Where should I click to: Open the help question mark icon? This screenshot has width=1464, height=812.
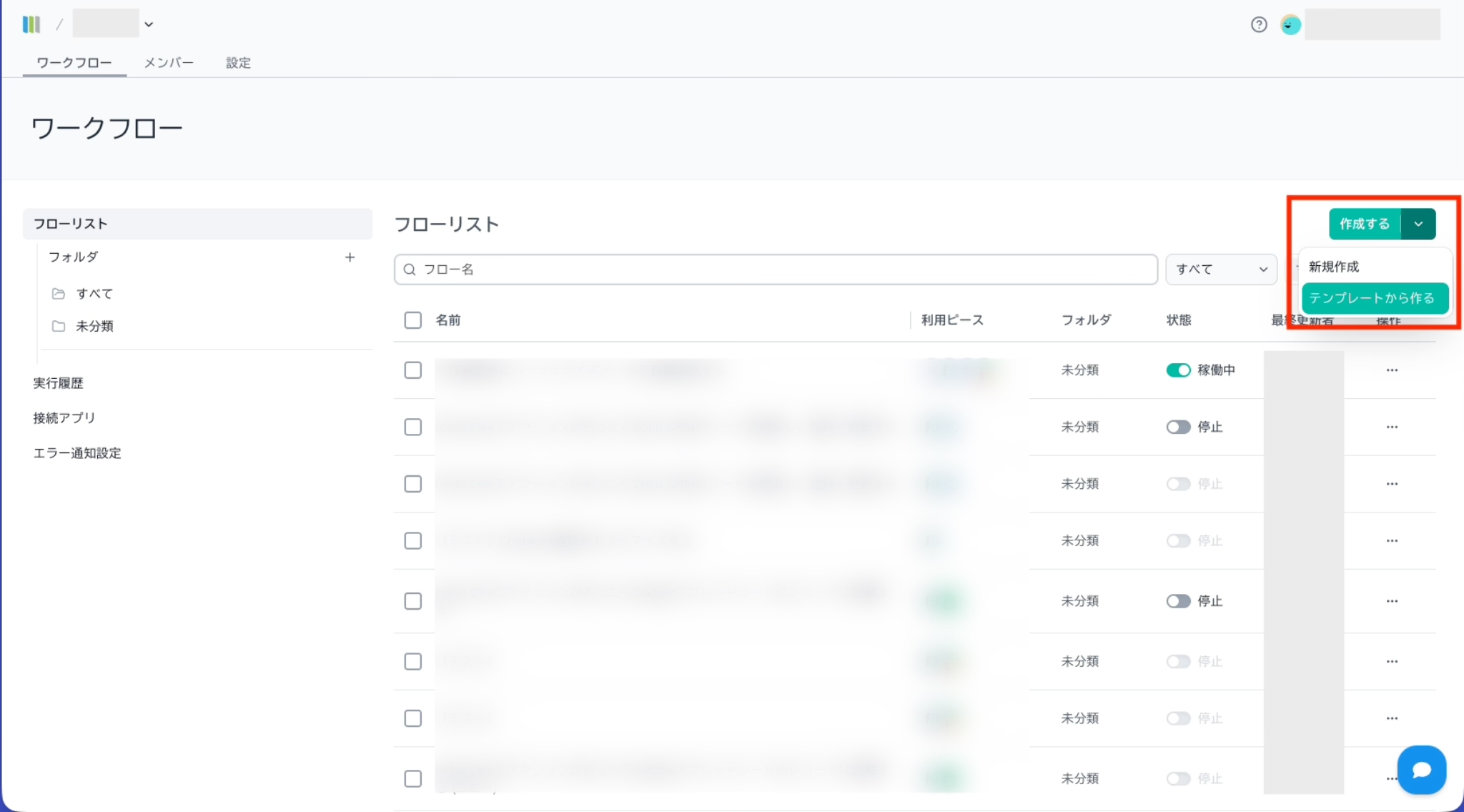(x=1259, y=25)
